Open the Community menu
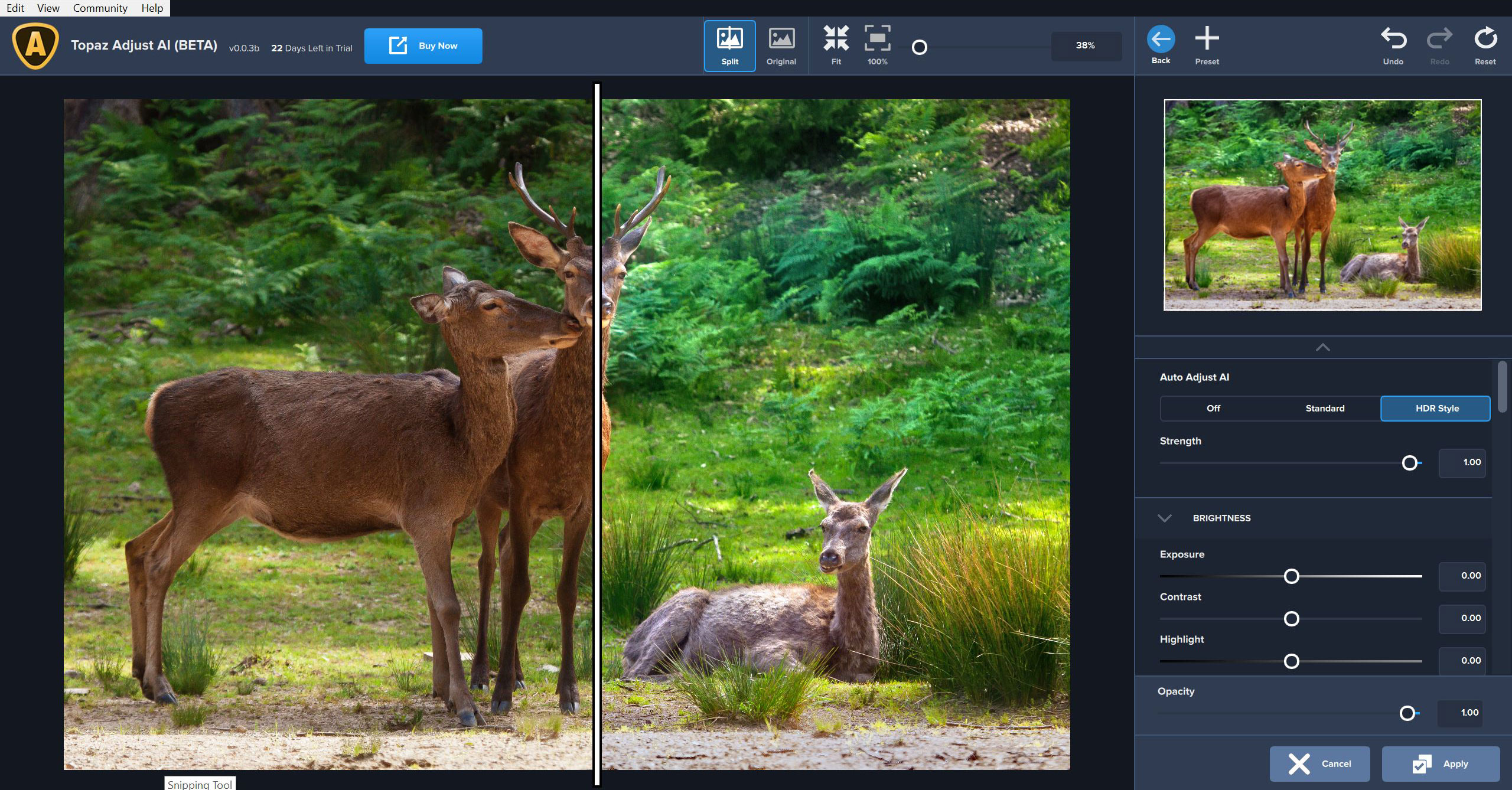Screen dimensions: 1512x790 pos(100,8)
